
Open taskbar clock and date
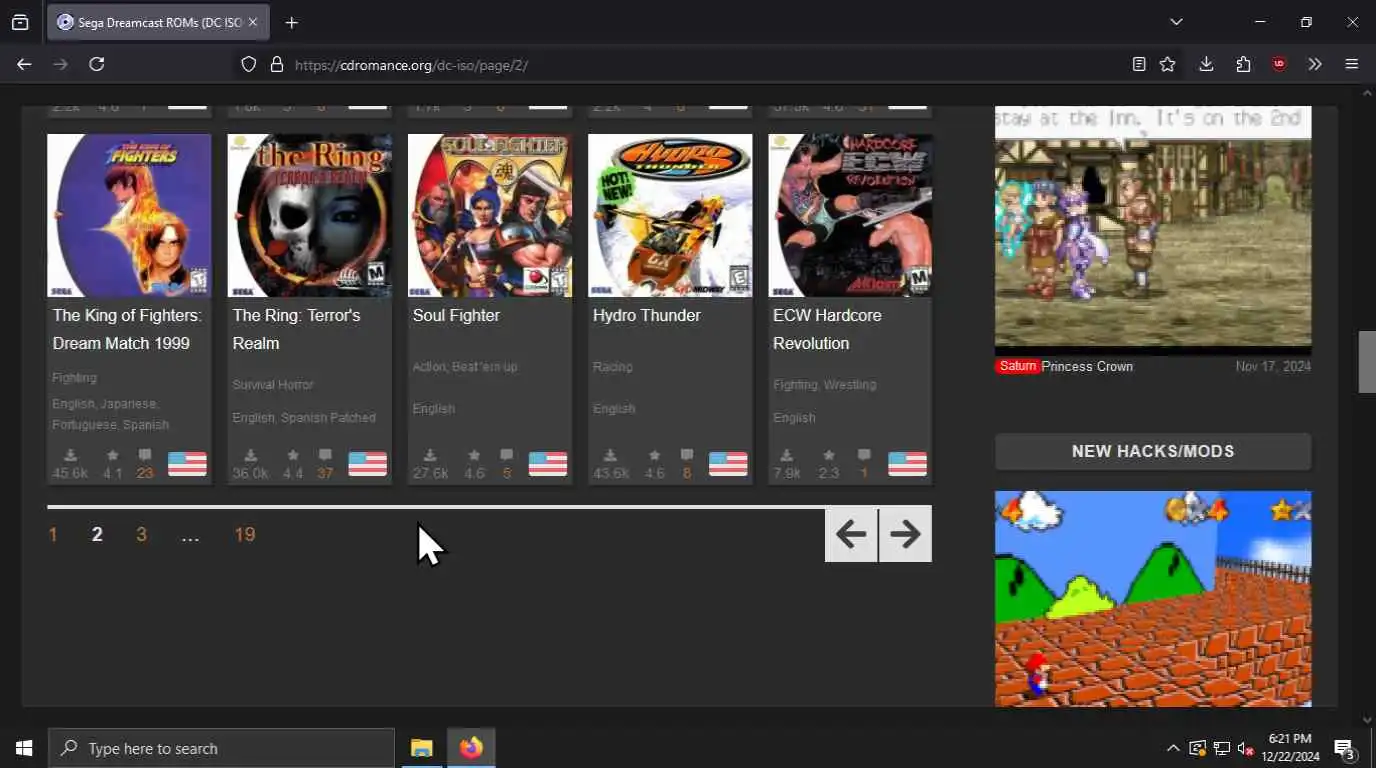[x=1290, y=748]
